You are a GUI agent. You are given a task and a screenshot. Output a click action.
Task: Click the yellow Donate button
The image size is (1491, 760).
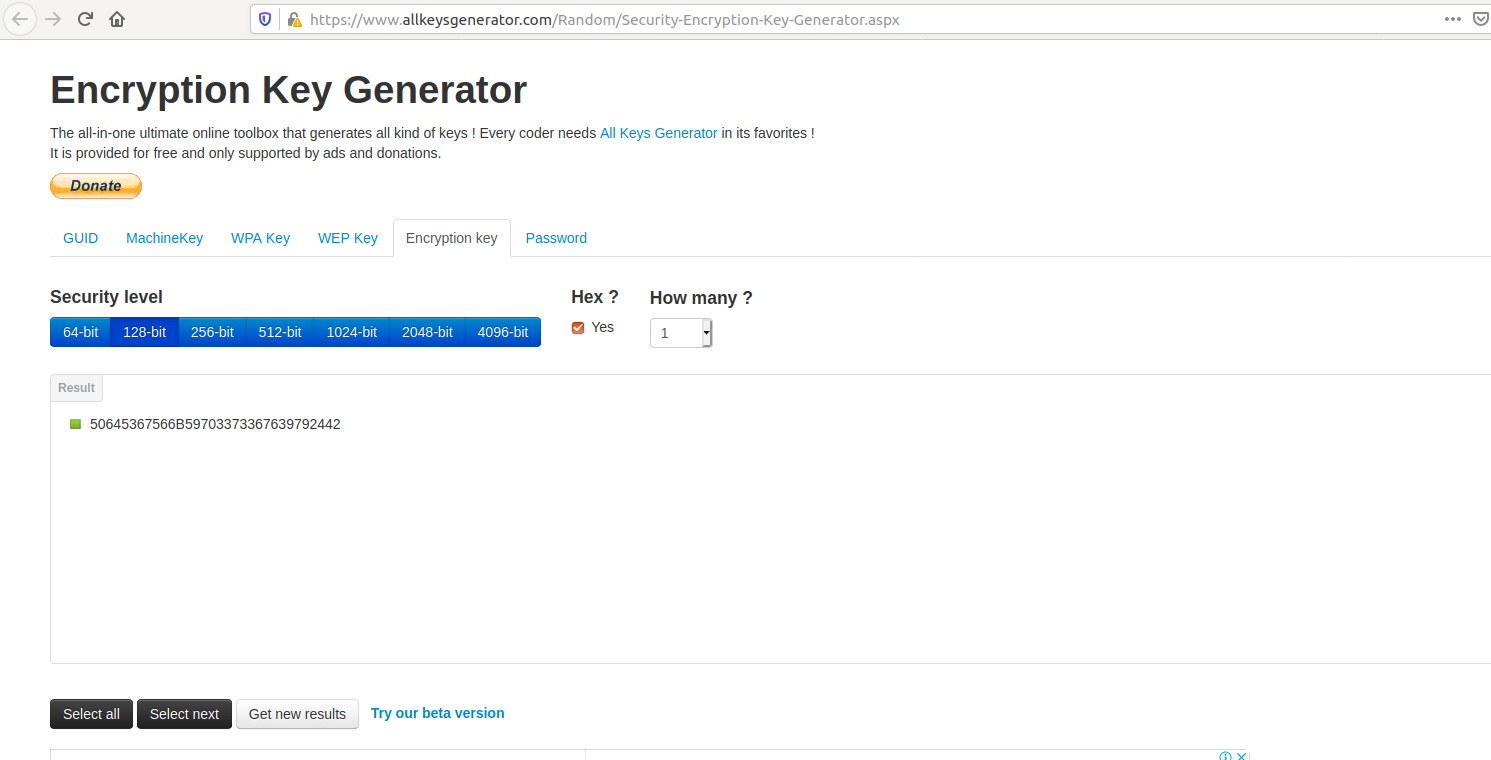pyautogui.click(x=96, y=186)
